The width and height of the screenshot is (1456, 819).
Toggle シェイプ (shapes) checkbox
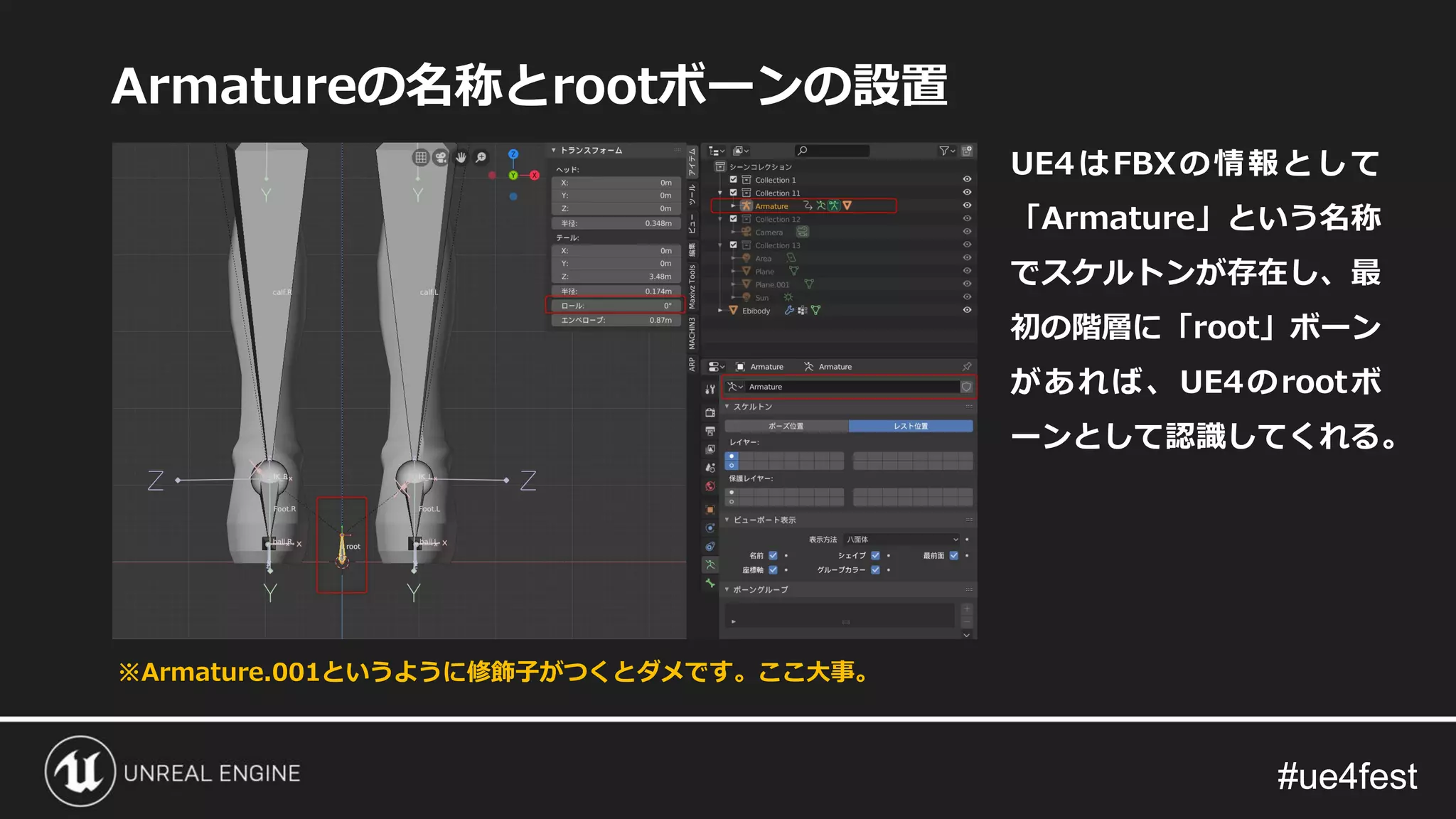[x=875, y=556]
